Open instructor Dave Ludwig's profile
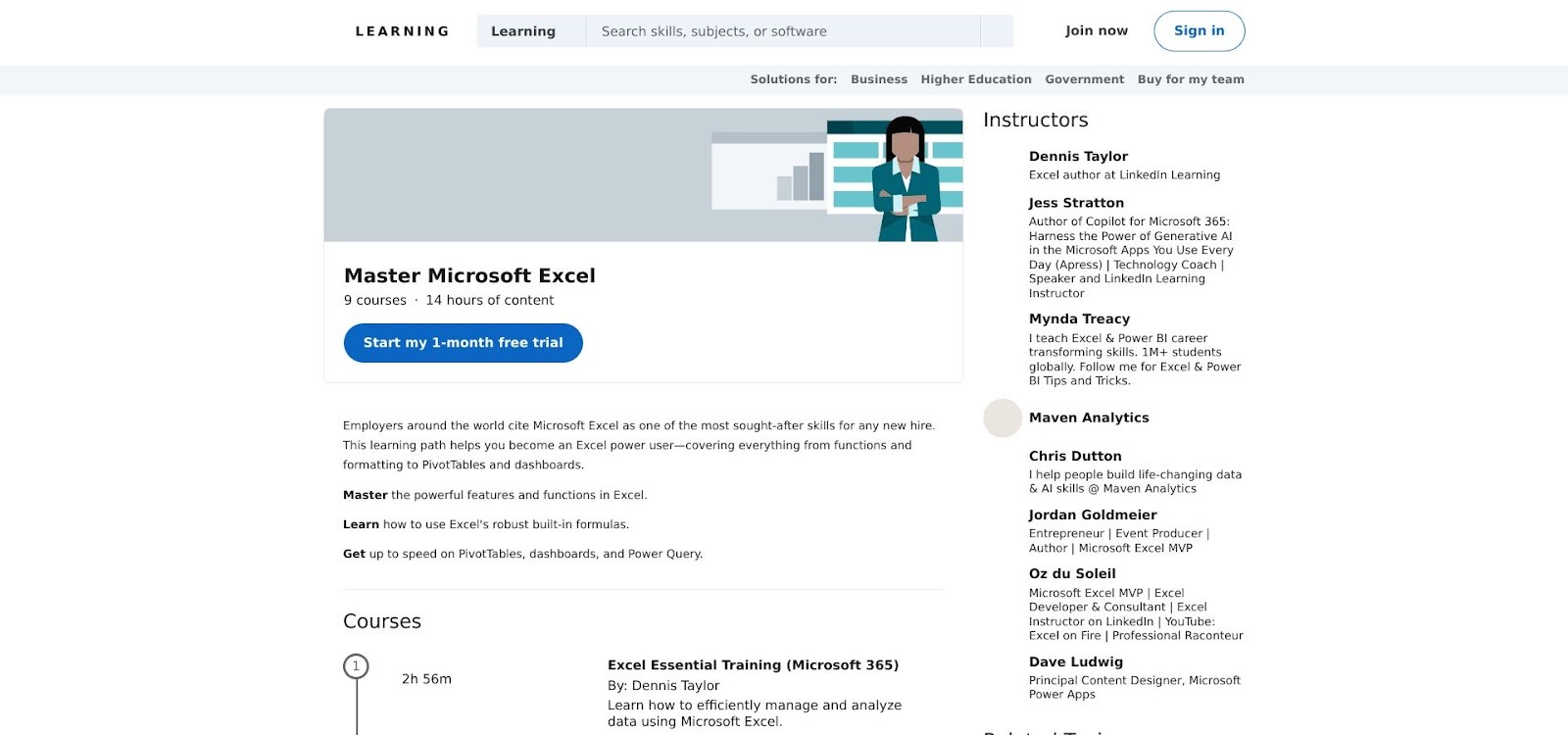This screenshot has height=735, width=1568. coord(1076,662)
